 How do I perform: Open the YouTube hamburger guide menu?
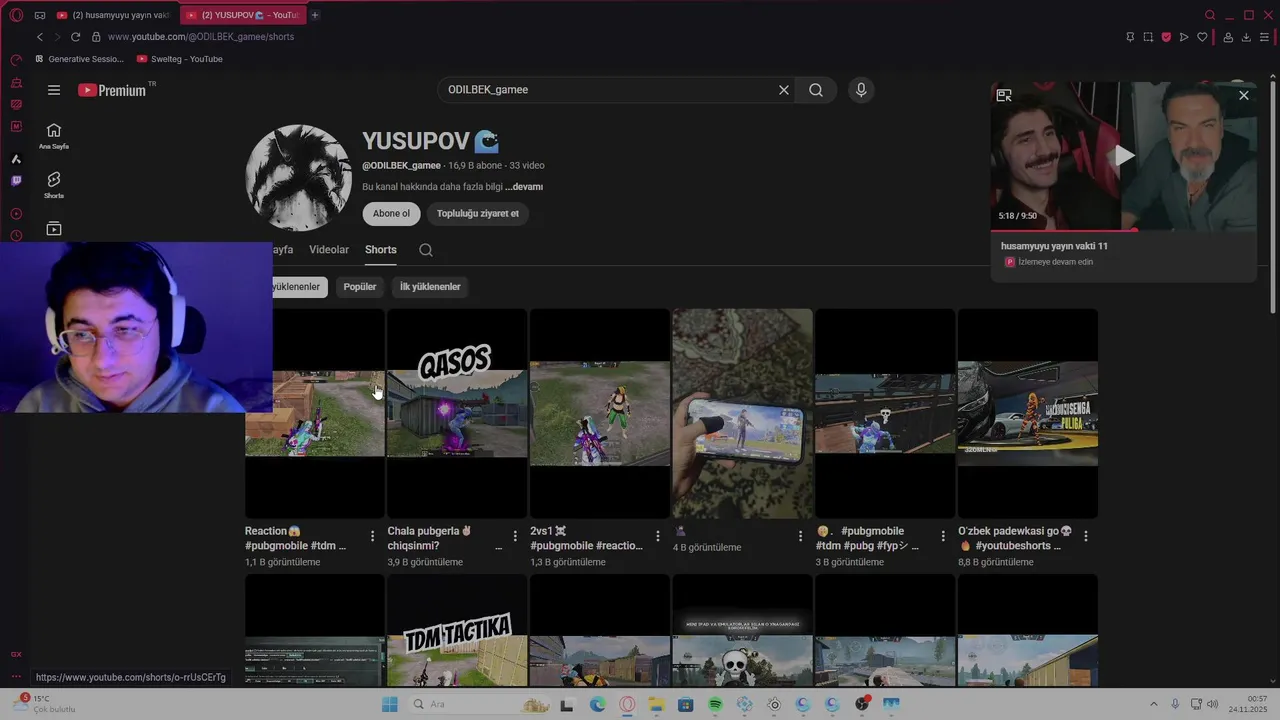[x=54, y=90]
